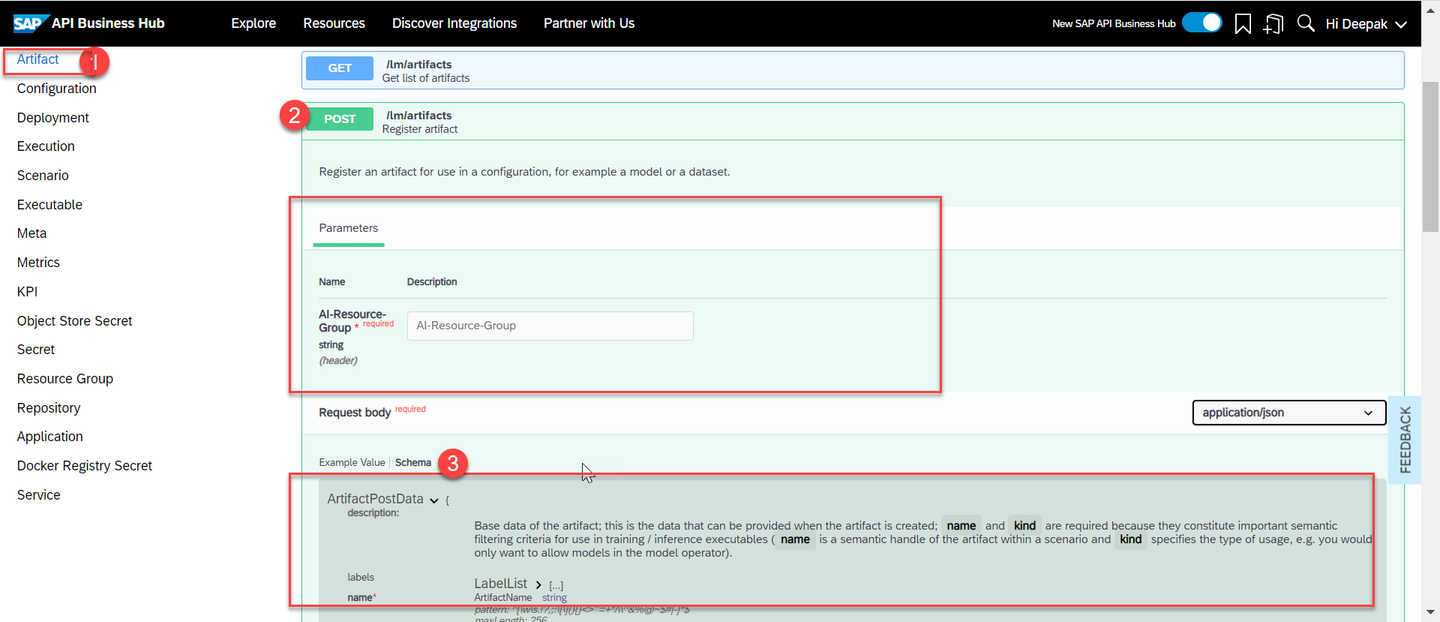Open the application/json content type dropdown
This screenshot has width=1440, height=622.
[x=1289, y=412]
